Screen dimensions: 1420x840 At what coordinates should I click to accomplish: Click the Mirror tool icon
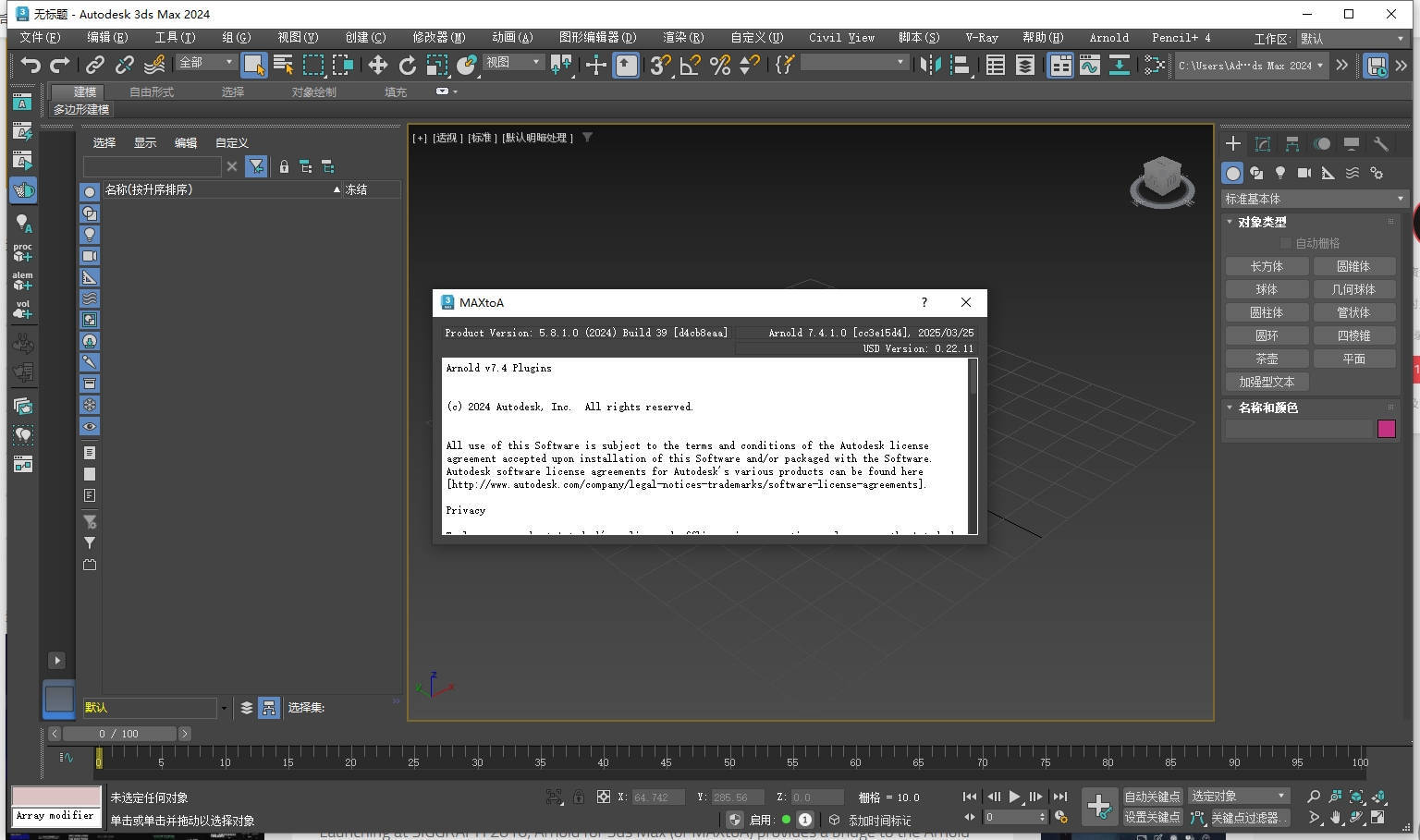pos(930,65)
